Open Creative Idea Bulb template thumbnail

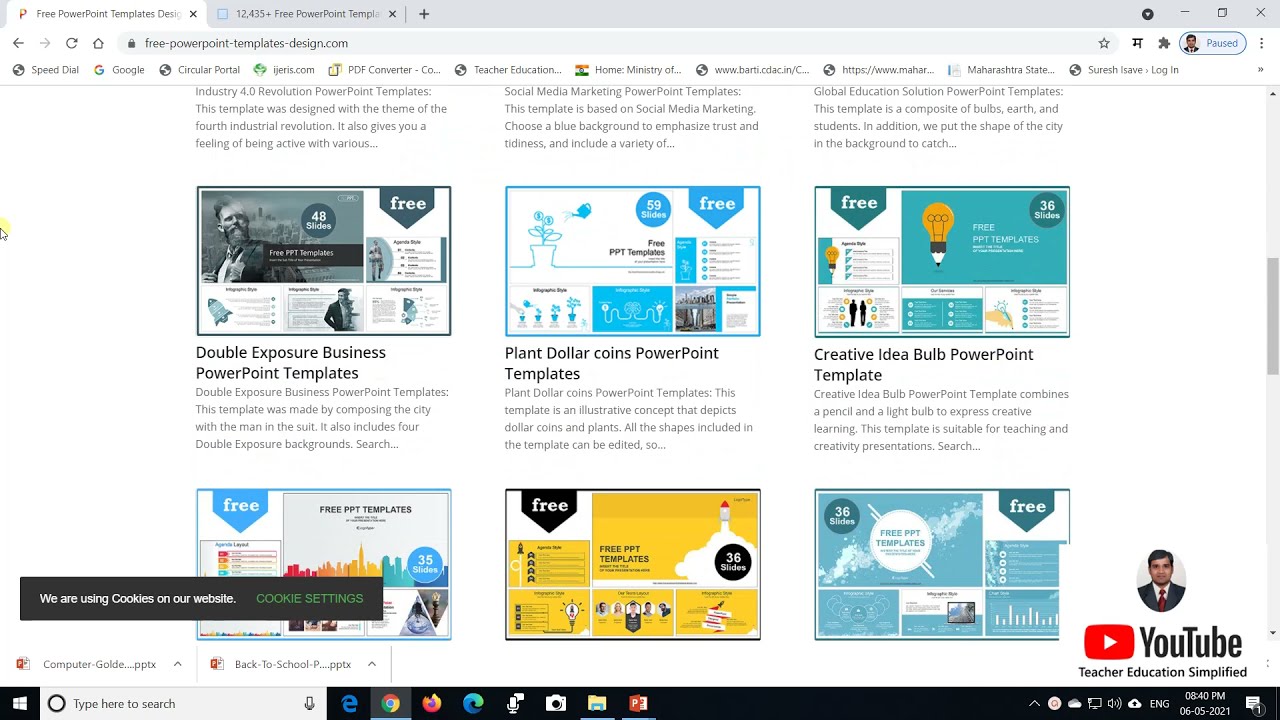(x=941, y=261)
